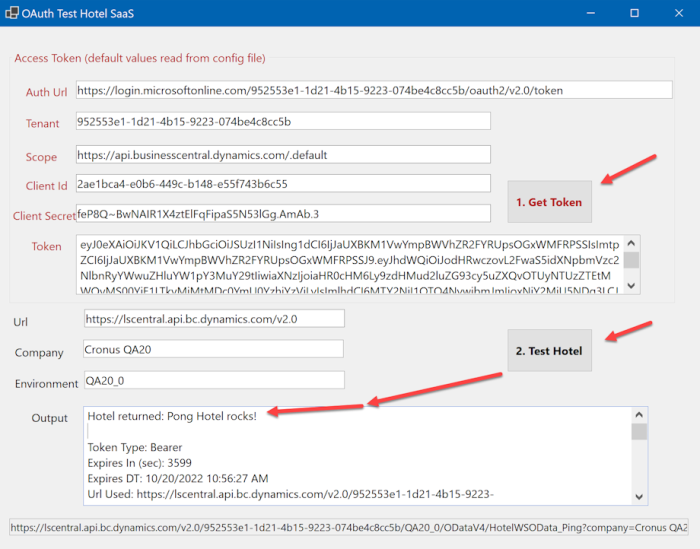Minimize the OAuth Test Hotel window
Image resolution: width=700 pixels, height=549 pixels.
(591, 13)
